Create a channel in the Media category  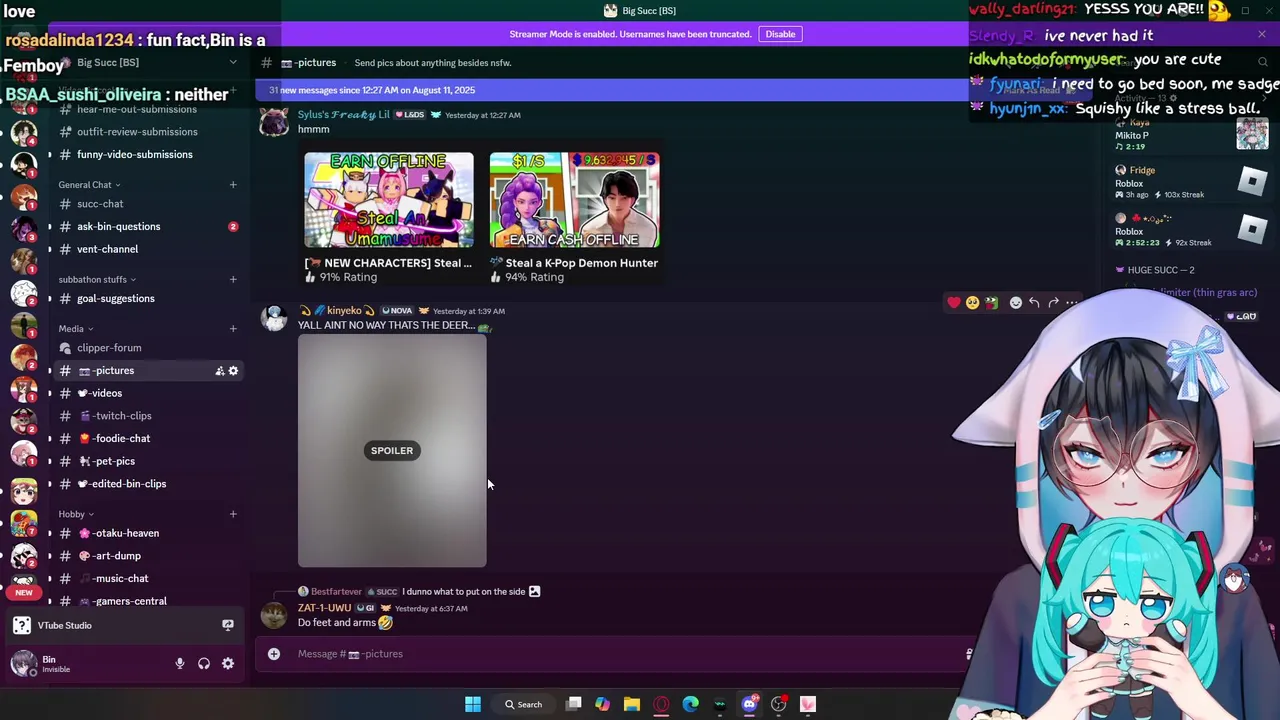[233, 328]
